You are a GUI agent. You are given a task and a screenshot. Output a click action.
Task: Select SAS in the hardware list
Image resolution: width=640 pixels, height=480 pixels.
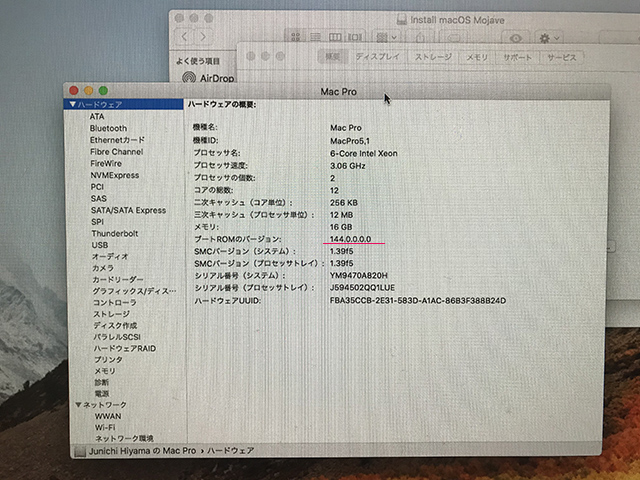pyautogui.click(x=99, y=198)
